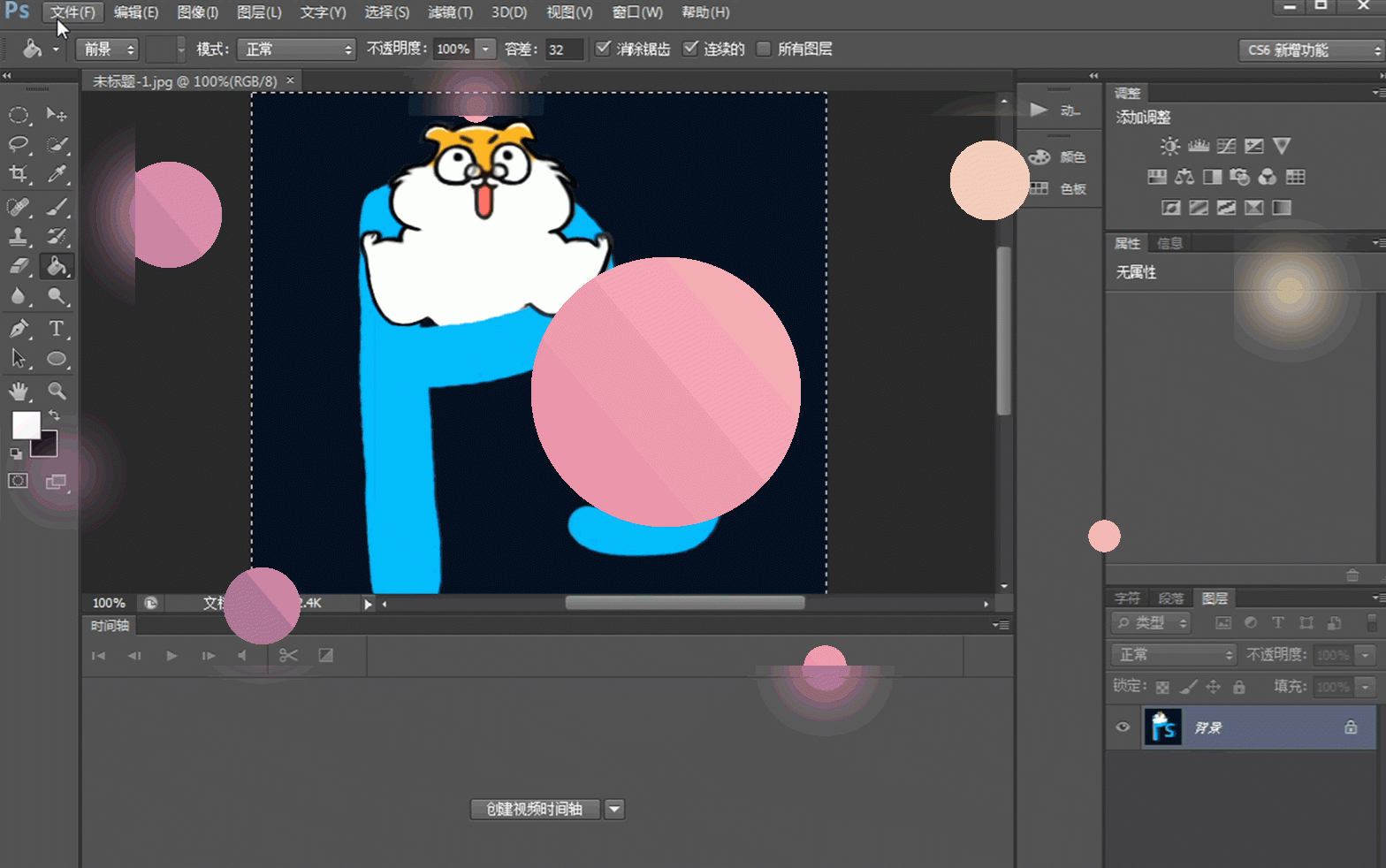The height and width of the screenshot is (868, 1386).
Task: Open the 模式 正常 blend mode dropdown
Action: 296,49
